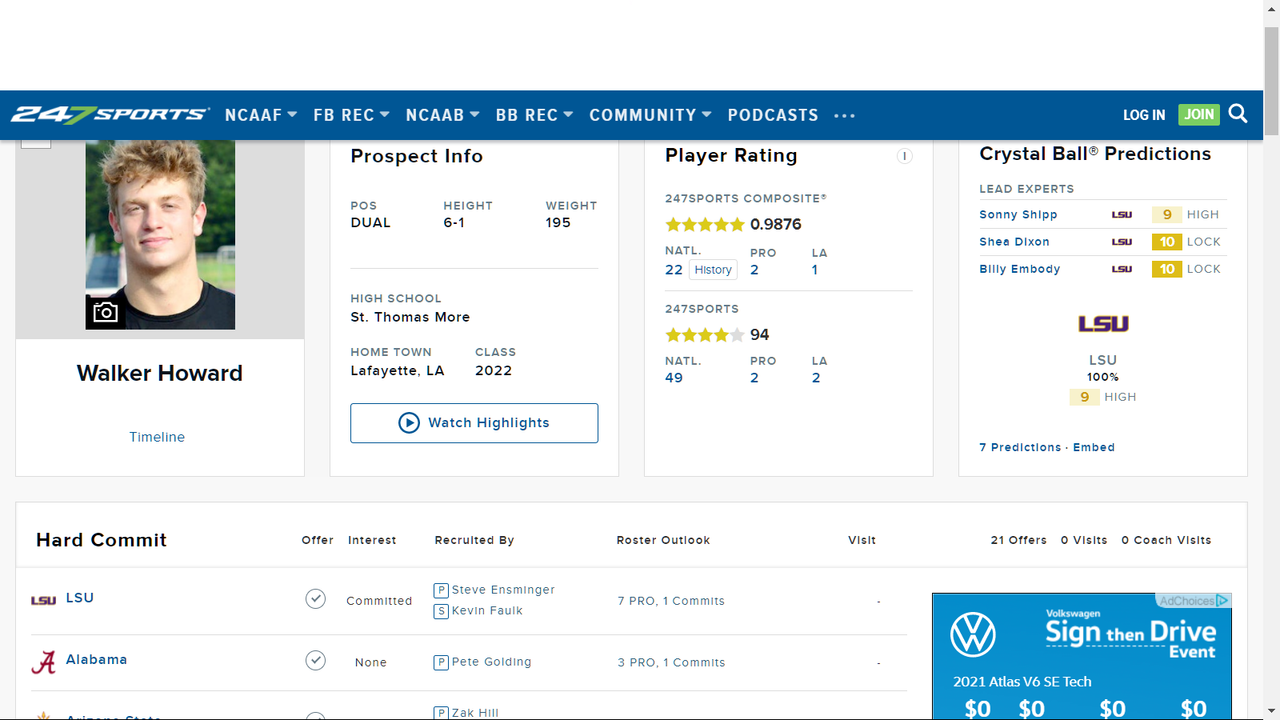Open composite PRO position rank 2
Screen dimensions: 1280x720
coord(754,270)
